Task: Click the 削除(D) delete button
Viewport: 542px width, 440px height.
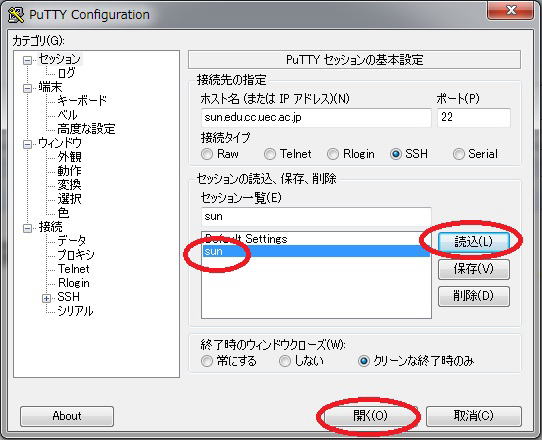Action: point(474,296)
